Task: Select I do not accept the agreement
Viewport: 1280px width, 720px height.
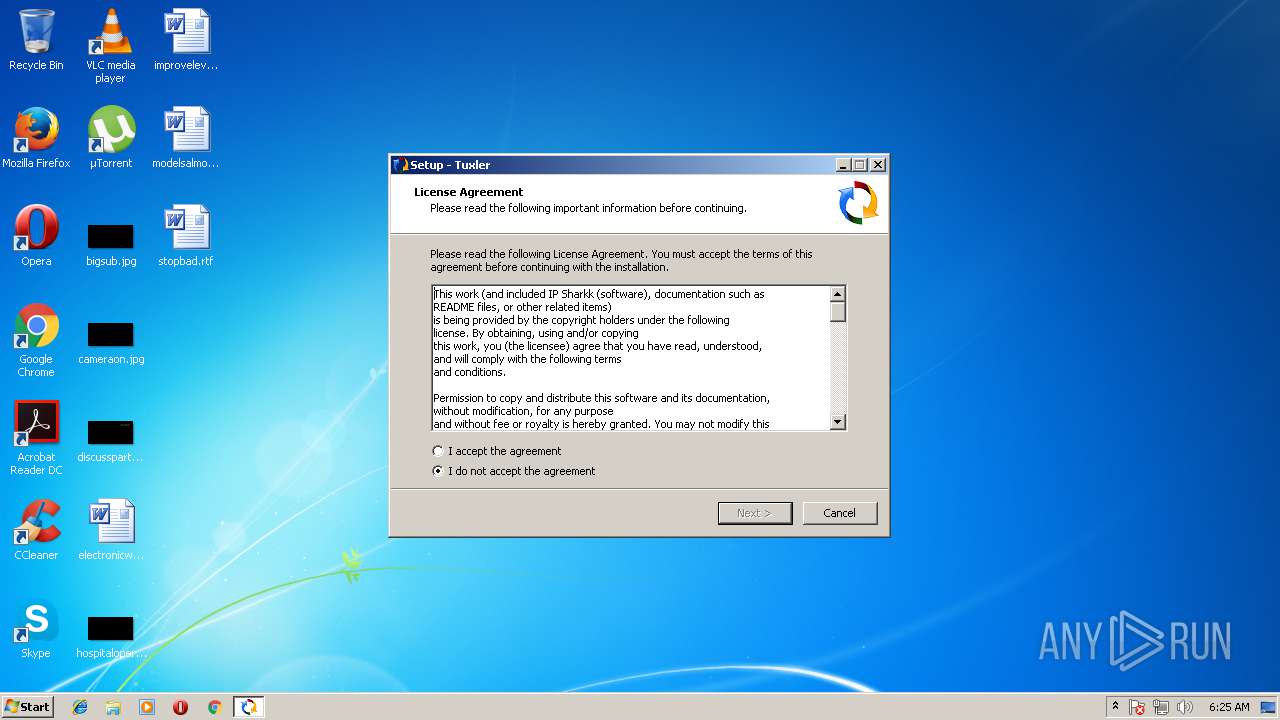Action: pos(514,471)
